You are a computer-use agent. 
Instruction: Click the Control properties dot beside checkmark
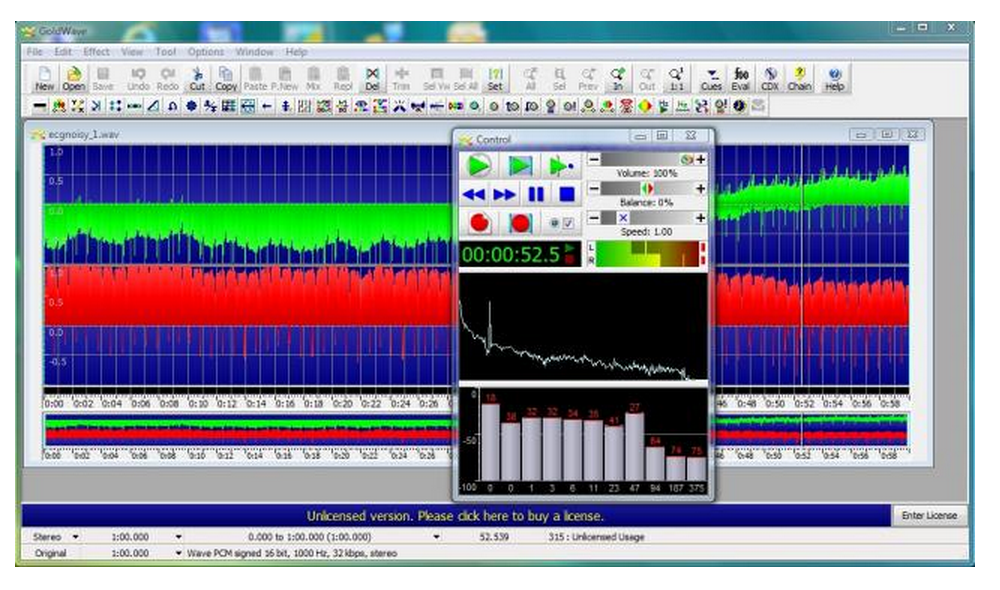point(554,223)
